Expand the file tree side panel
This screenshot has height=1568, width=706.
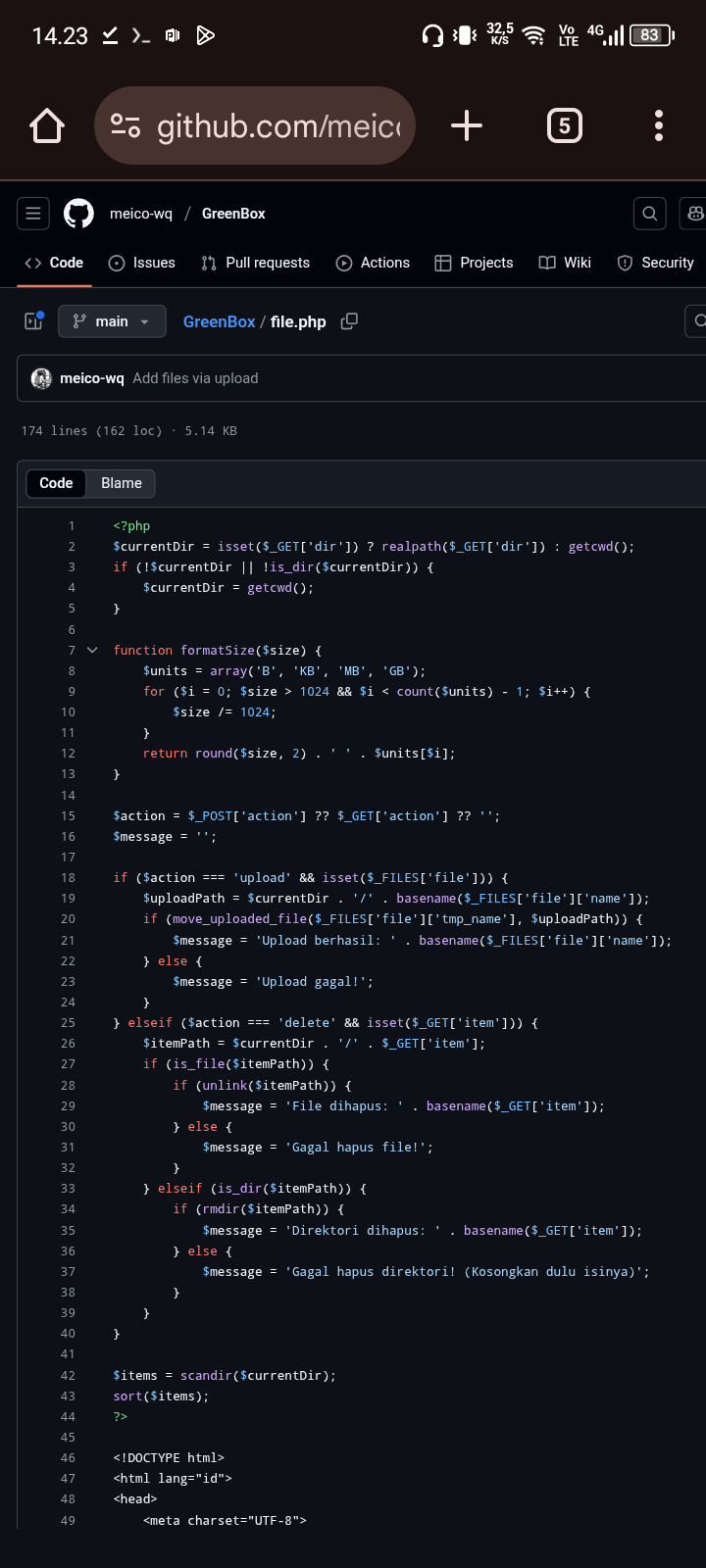[34, 321]
